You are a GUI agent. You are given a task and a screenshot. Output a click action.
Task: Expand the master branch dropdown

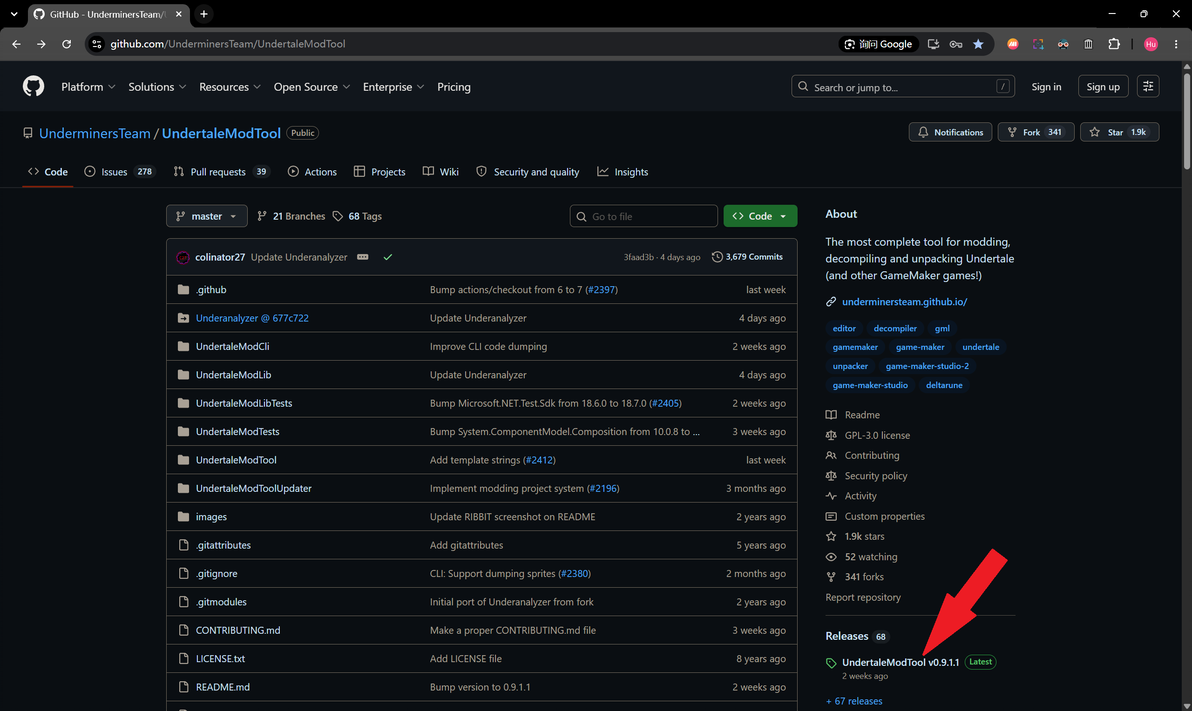click(207, 216)
